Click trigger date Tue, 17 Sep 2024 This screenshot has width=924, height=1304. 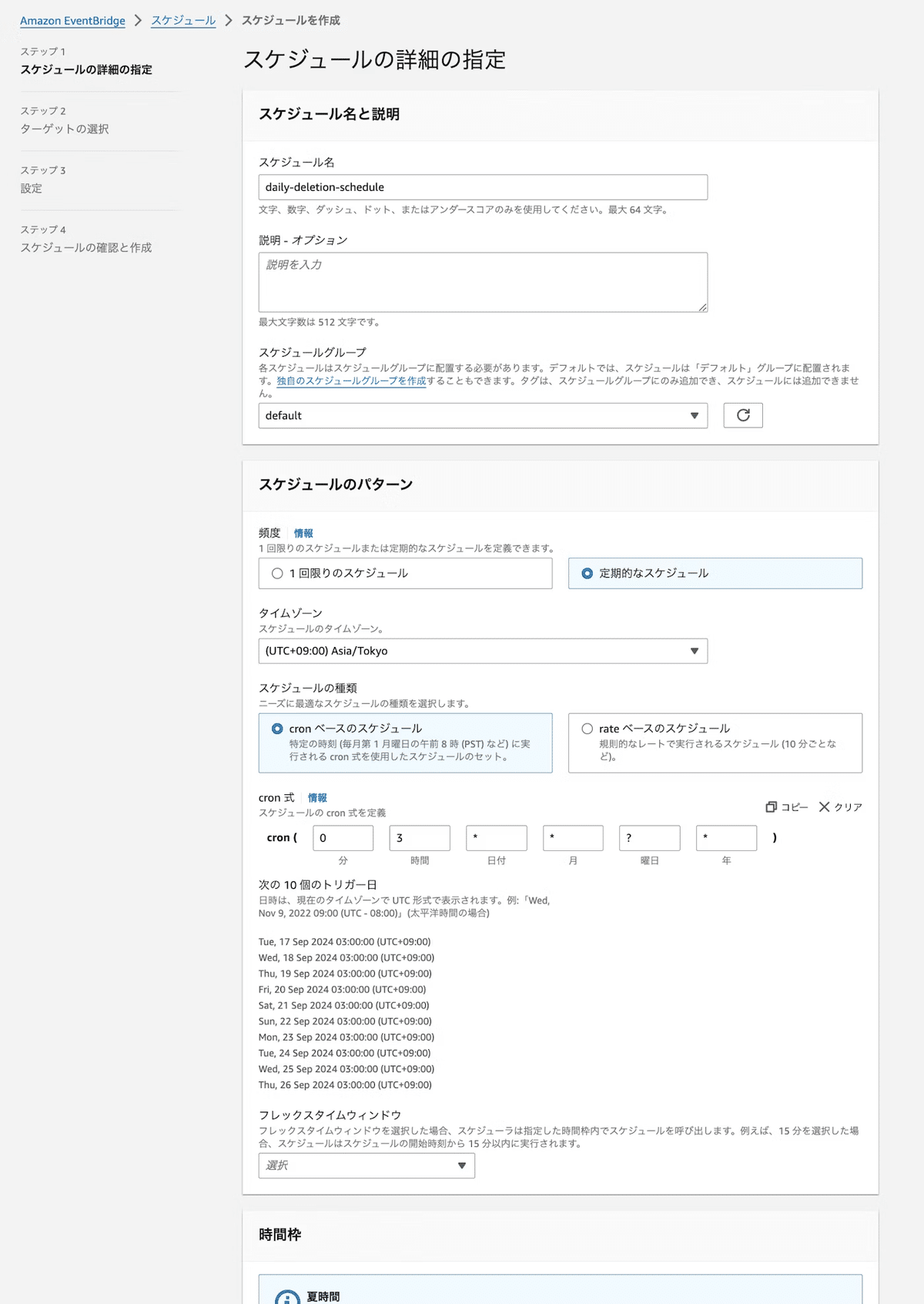click(345, 942)
